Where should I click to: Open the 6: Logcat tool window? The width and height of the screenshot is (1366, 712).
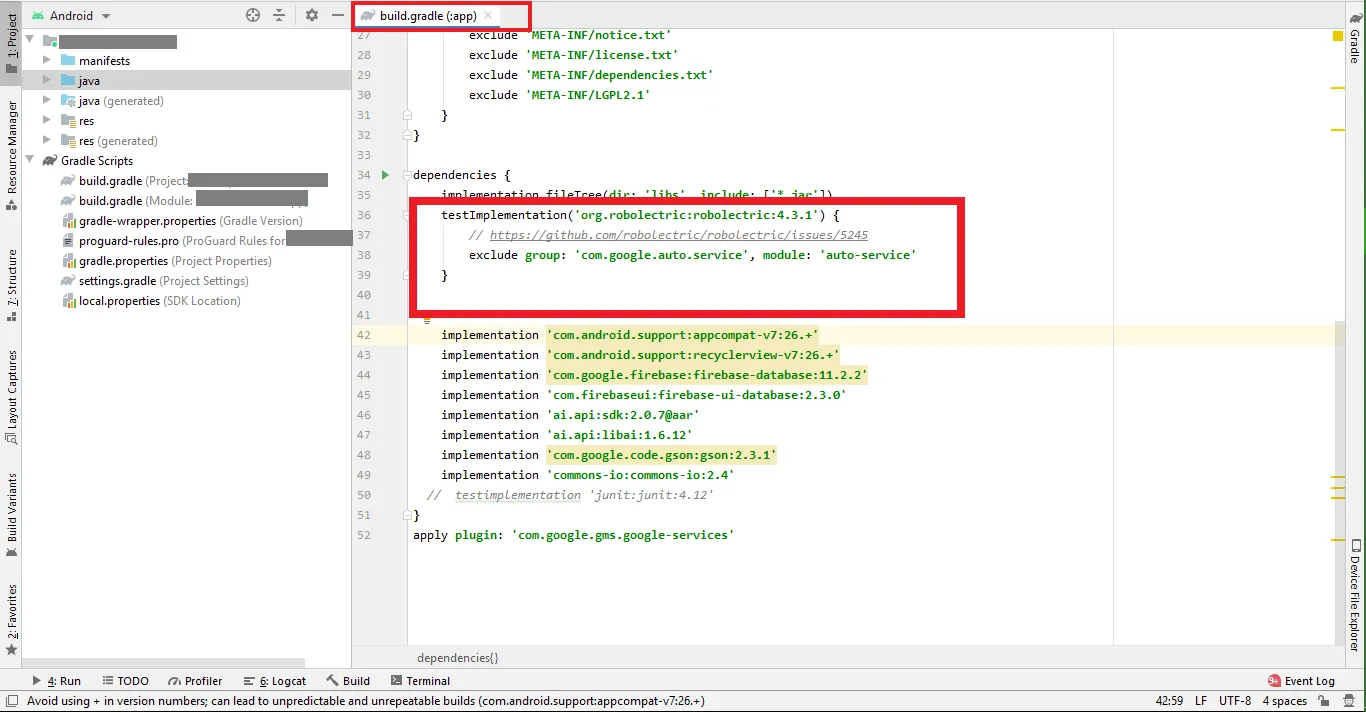(274, 681)
